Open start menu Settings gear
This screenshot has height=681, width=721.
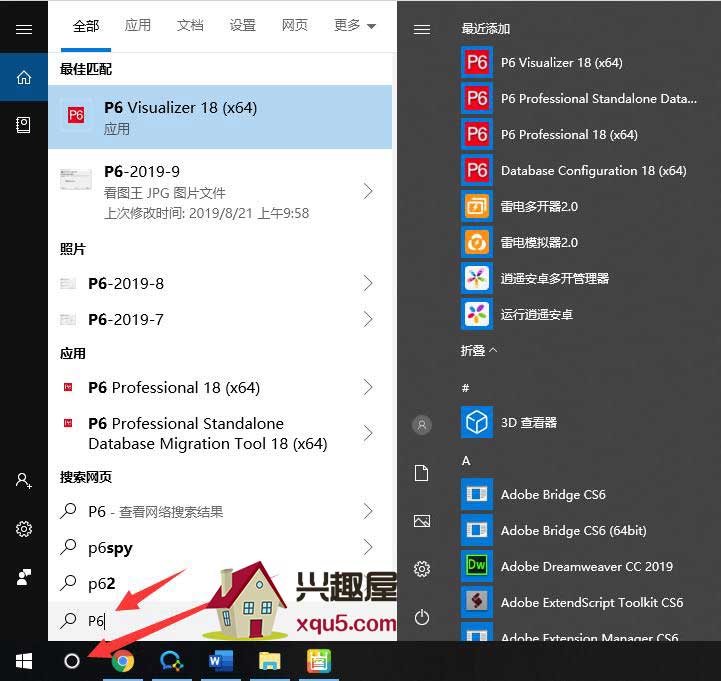pyautogui.click(x=422, y=569)
